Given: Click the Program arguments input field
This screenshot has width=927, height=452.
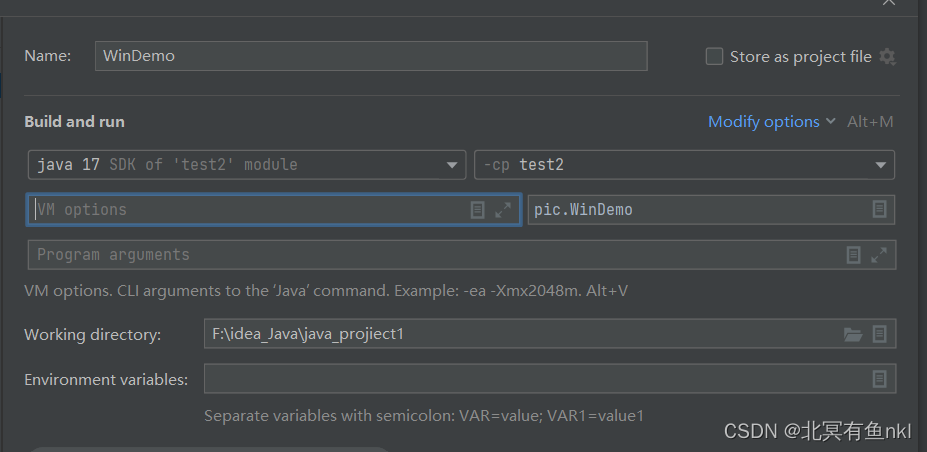Looking at the screenshot, I should 430,255.
